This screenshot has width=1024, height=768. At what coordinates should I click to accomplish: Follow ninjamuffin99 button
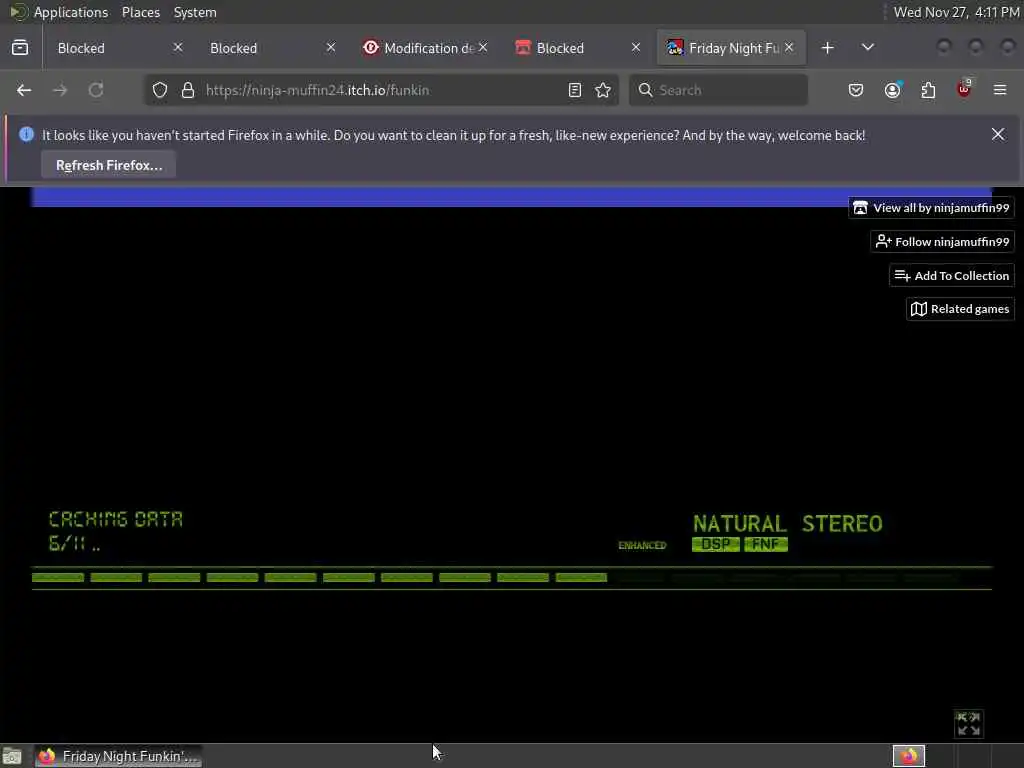[x=942, y=242]
